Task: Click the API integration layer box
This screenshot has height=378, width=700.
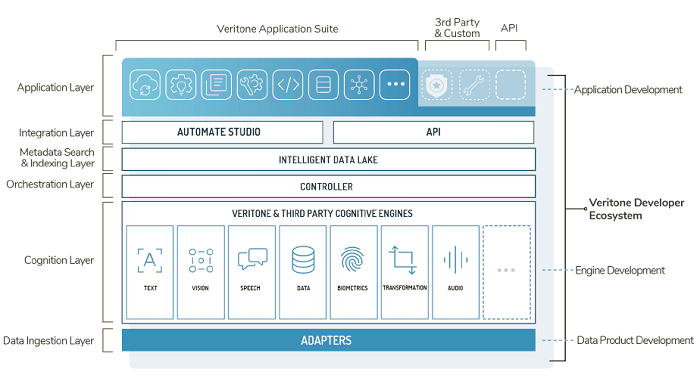Action: tap(433, 132)
